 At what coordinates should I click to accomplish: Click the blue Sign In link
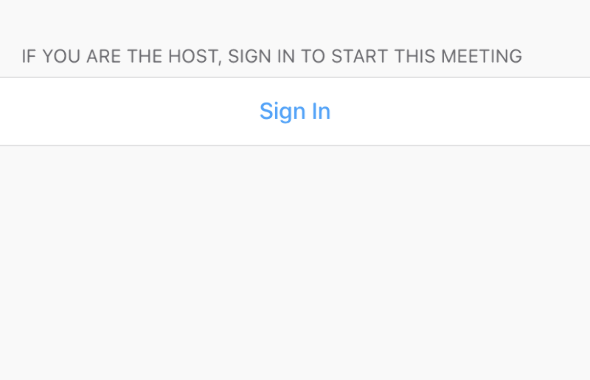point(295,111)
